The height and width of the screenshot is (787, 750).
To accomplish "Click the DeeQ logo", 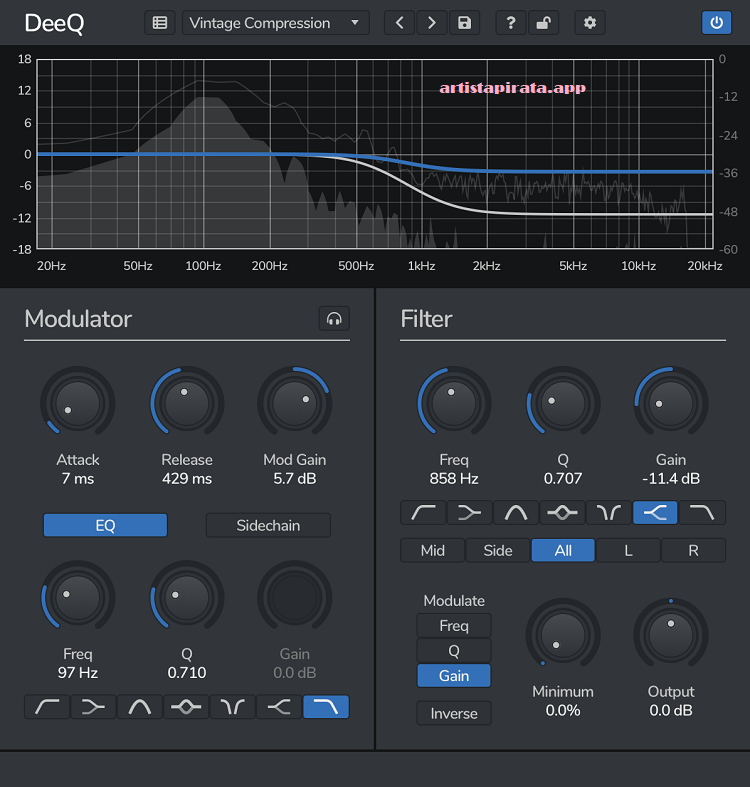I will (54, 23).
